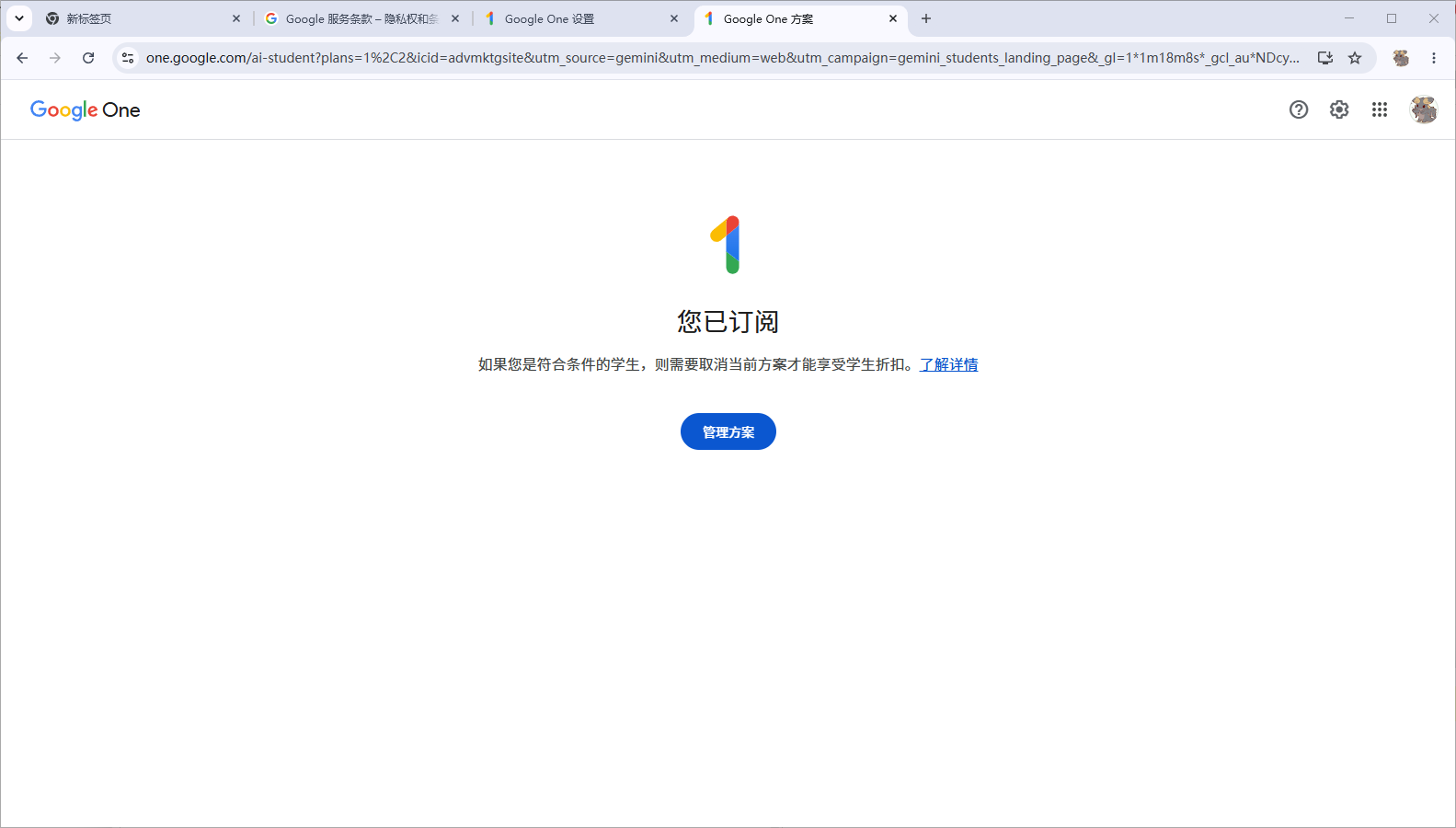Viewport: 1456px width, 828px height.
Task: Open the tab search dropdown arrow
Action: [x=19, y=18]
